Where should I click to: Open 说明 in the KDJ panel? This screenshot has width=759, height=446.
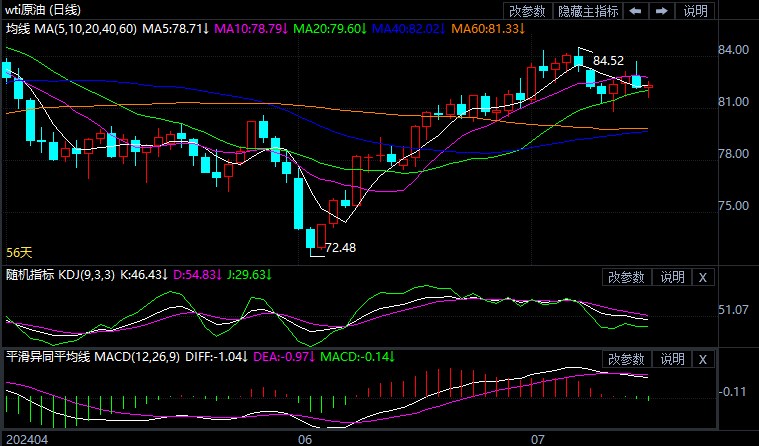click(672, 277)
